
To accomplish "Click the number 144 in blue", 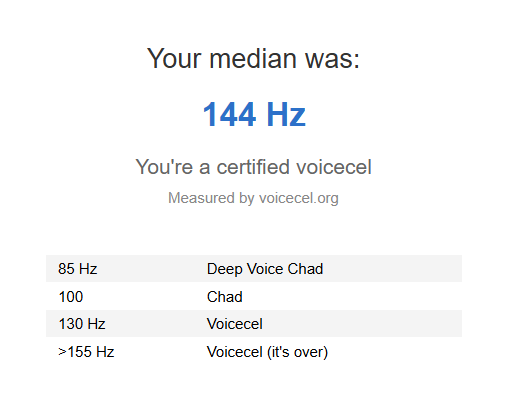I will pos(229,115).
